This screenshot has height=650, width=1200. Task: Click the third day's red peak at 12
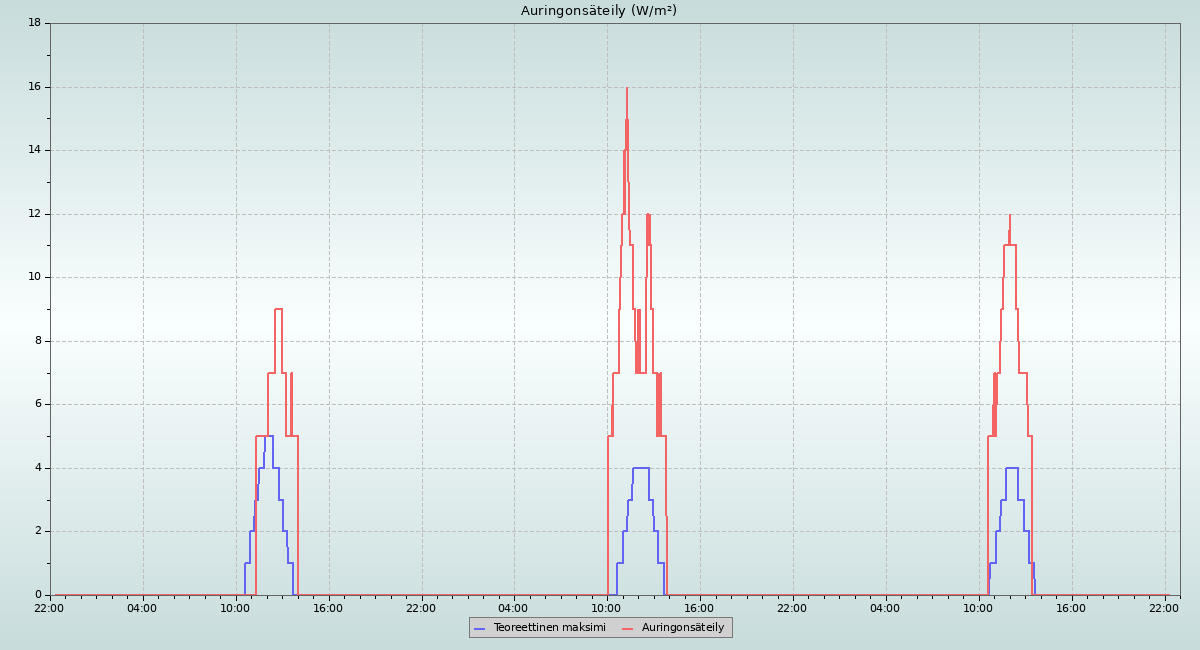pos(1010,216)
